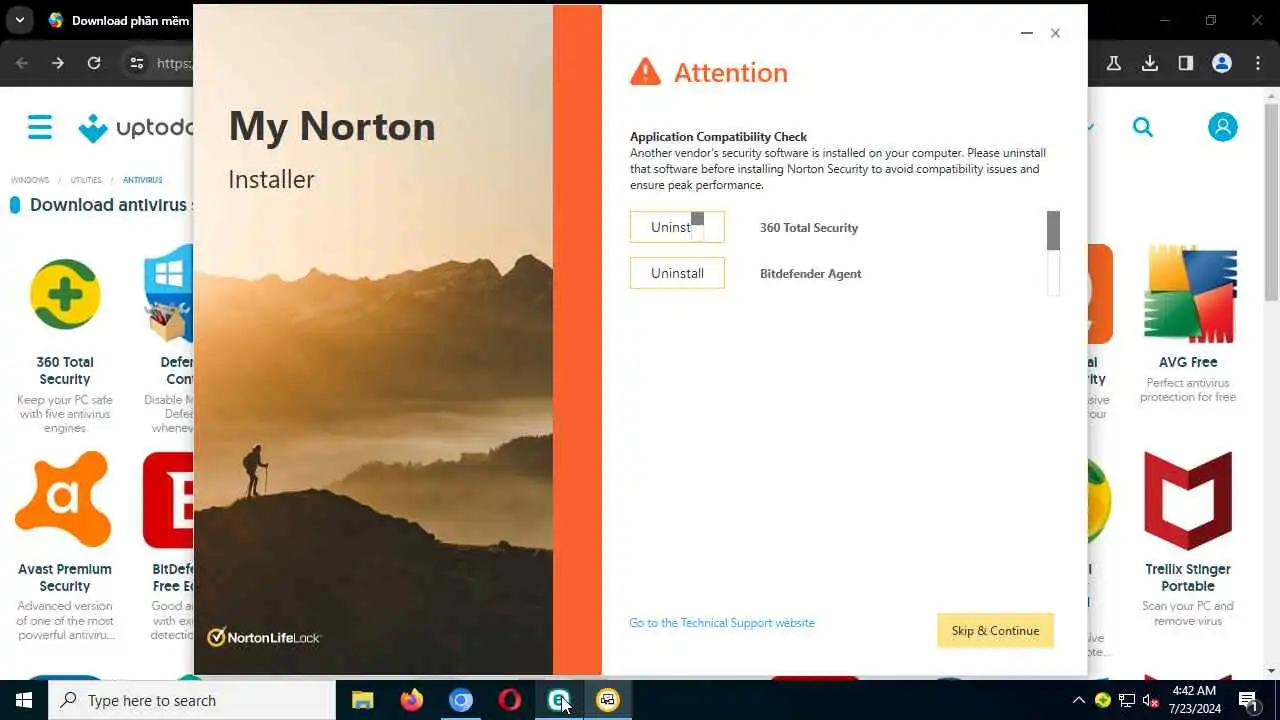The height and width of the screenshot is (720, 1280).
Task: Open Chrome tab search dropdown arrow
Action: coord(19,20)
